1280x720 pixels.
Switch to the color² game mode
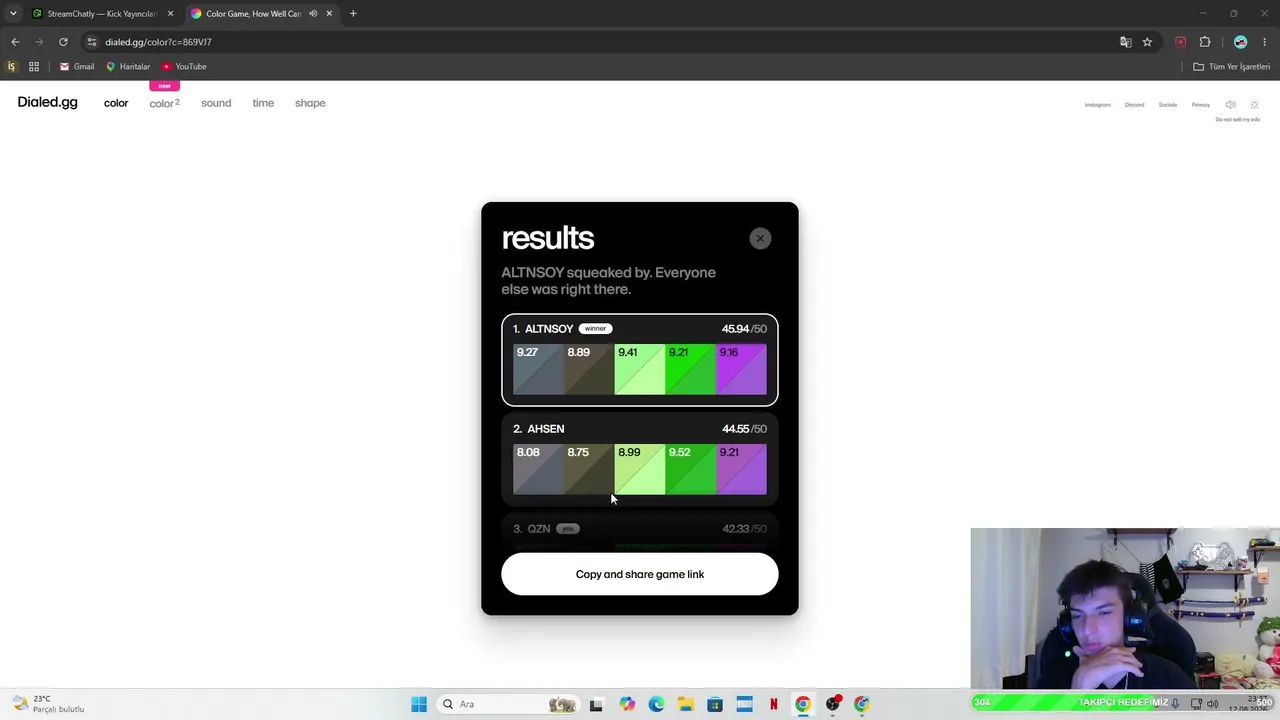165,103
